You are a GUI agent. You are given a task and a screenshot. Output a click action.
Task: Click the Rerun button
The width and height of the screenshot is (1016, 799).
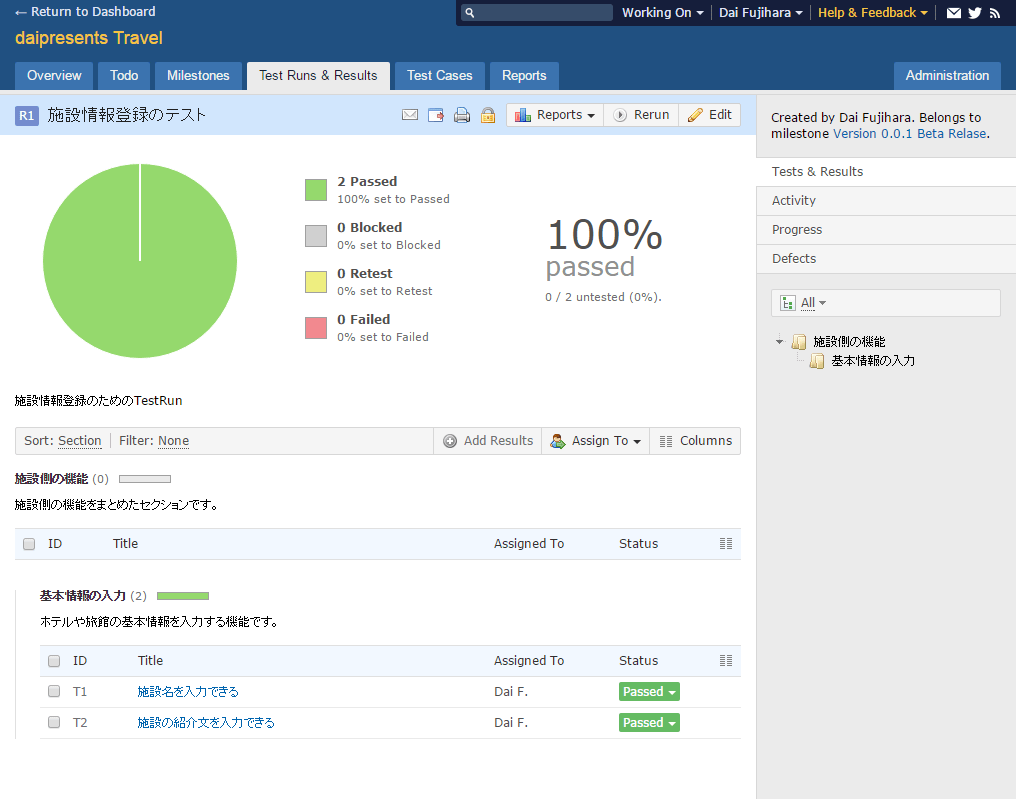[x=641, y=115]
